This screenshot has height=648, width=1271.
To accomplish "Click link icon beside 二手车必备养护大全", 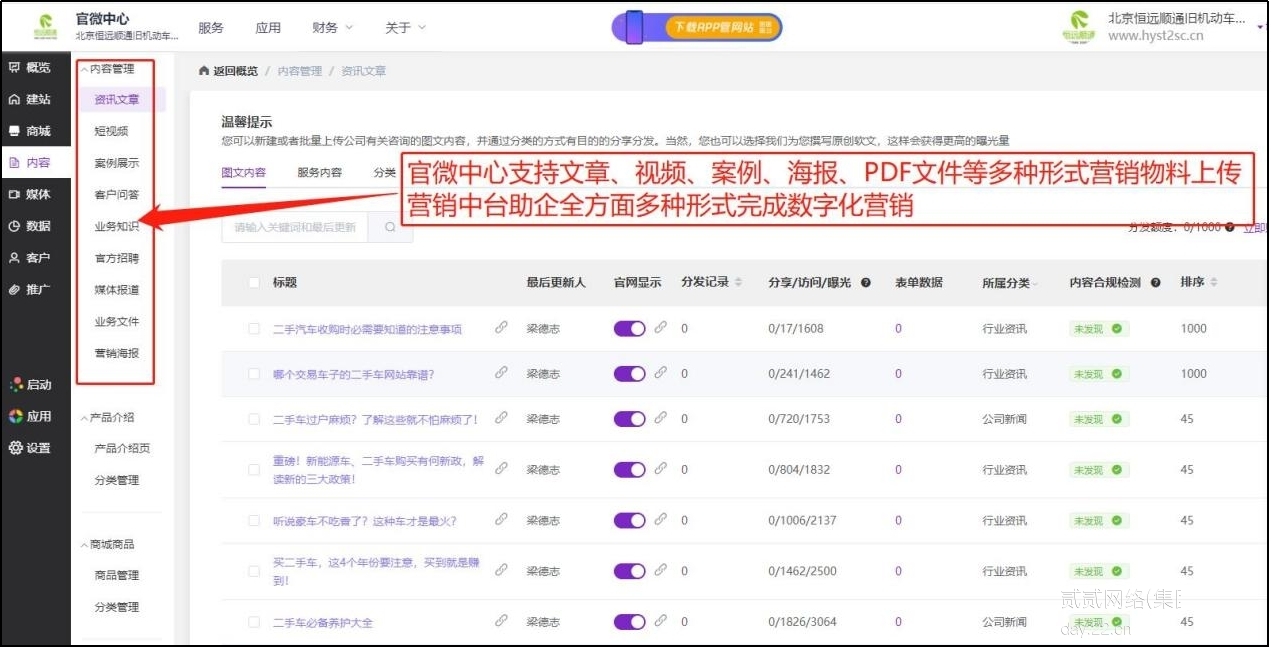I will (x=502, y=621).
